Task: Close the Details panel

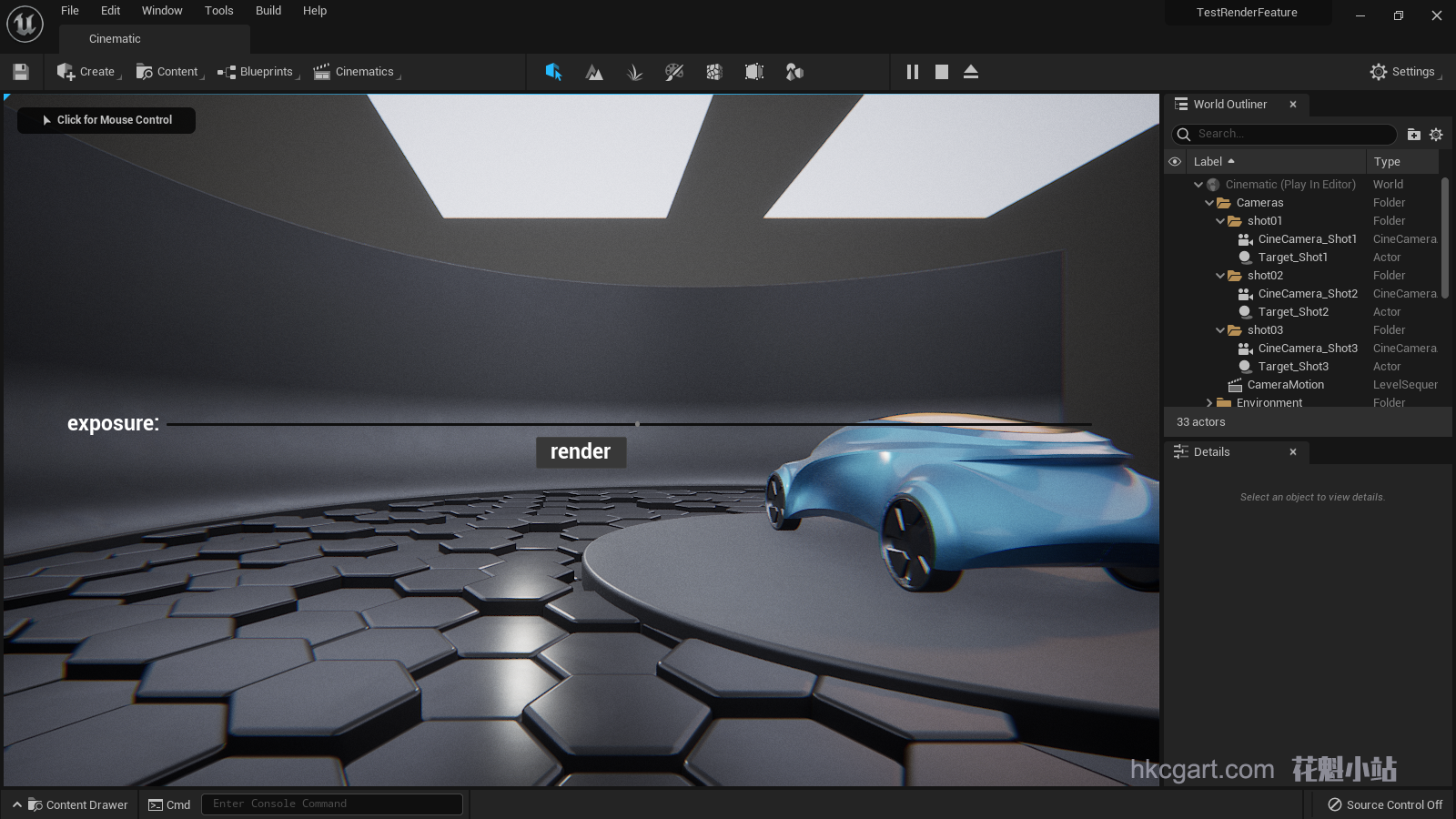Action: (1292, 452)
